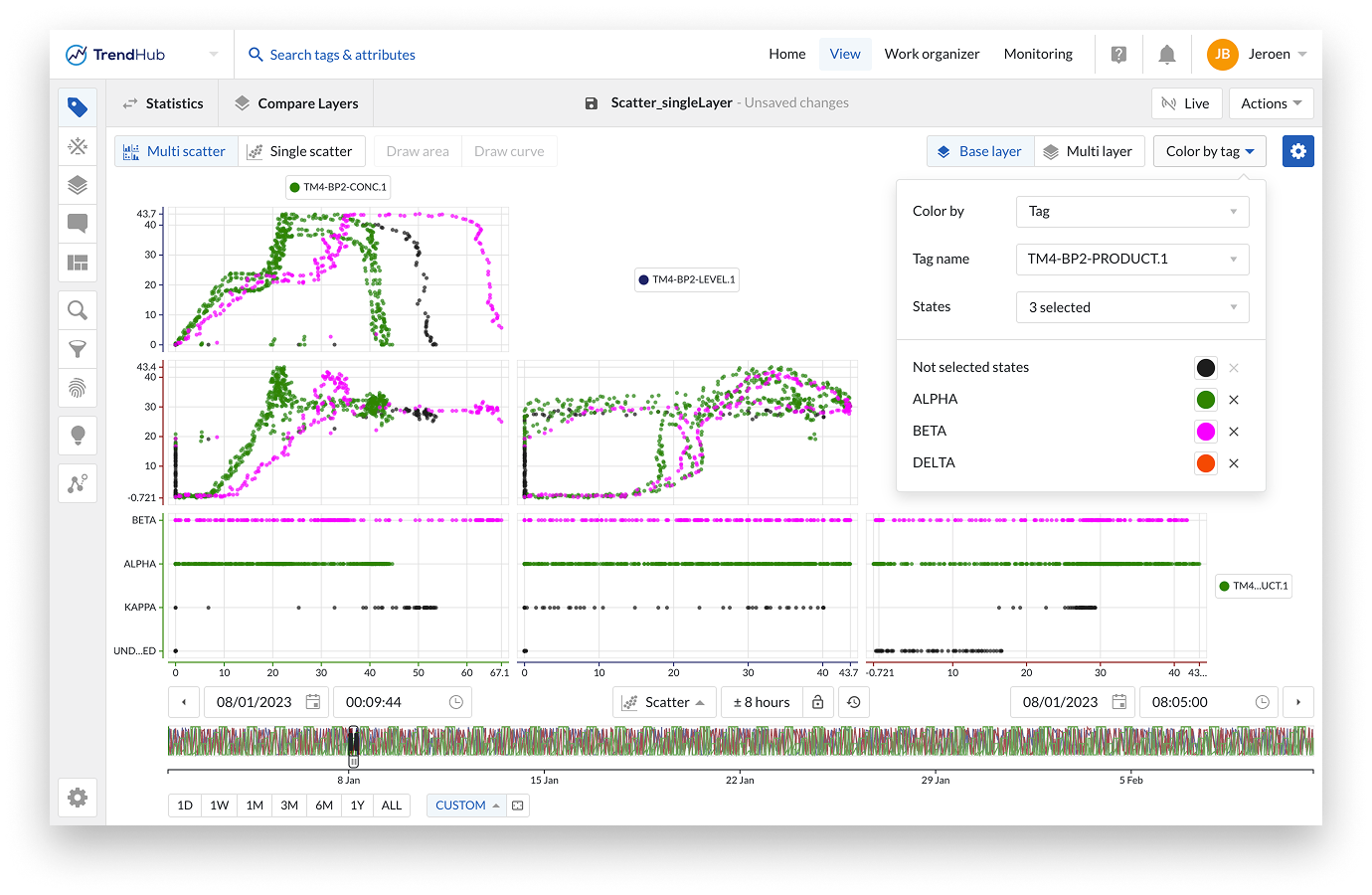The height and width of the screenshot is (895, 1372).
Task: Open the tag builder sidebar icon
Action: pyautogui.click(x=78, y=147)
